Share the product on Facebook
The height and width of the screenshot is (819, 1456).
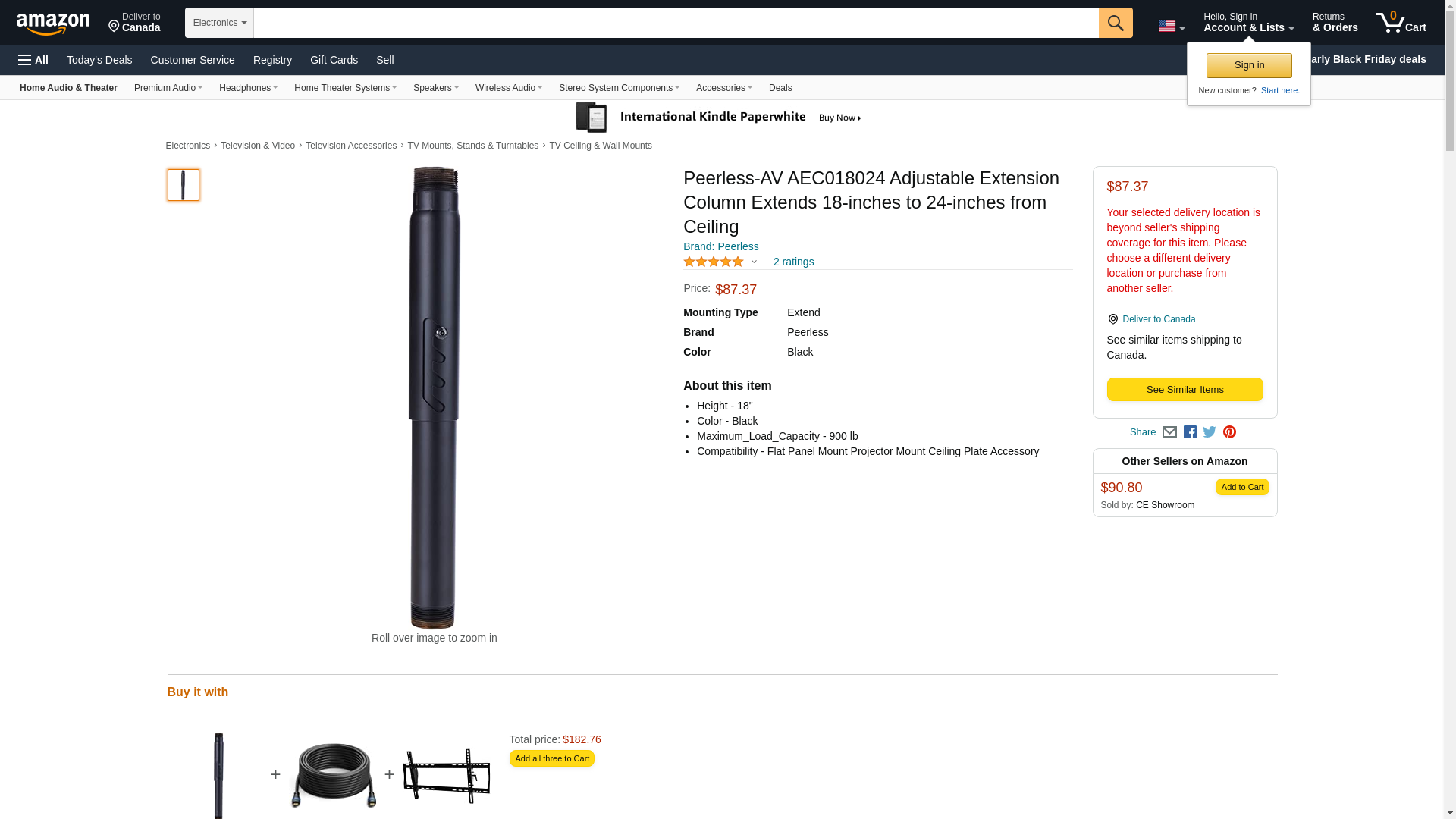(1190, 432)
